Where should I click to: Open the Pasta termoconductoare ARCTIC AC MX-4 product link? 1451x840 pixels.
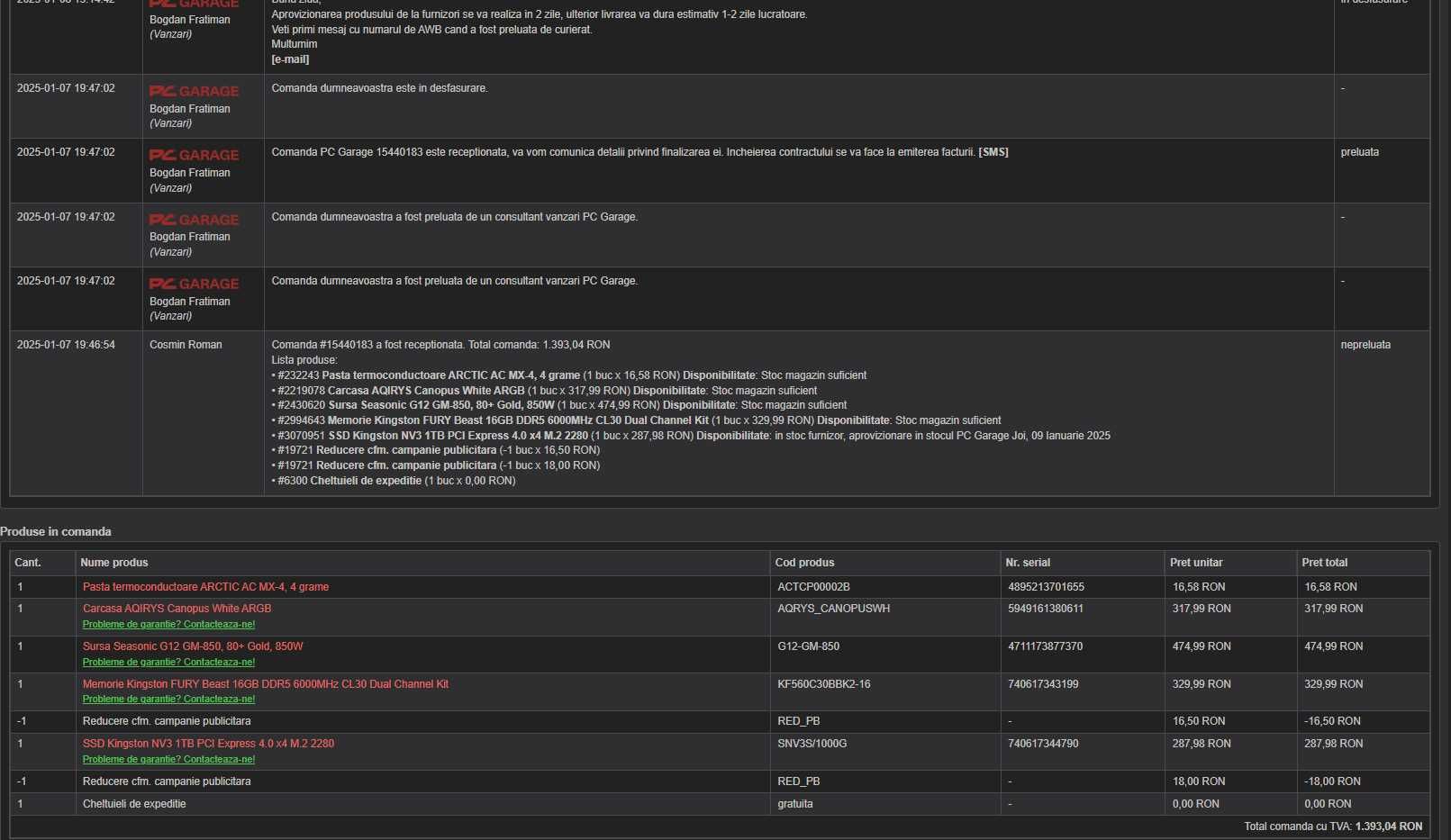(x=205, y=587)
